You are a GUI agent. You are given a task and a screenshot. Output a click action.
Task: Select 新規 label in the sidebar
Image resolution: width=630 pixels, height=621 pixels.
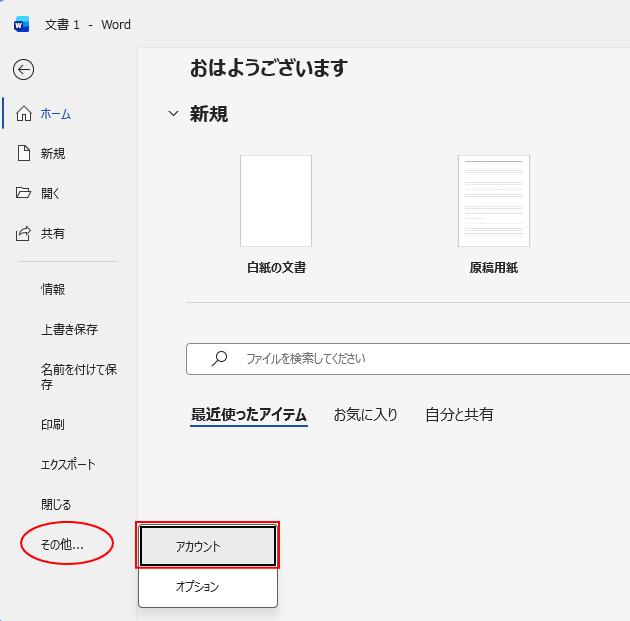(x=53, y=153)
